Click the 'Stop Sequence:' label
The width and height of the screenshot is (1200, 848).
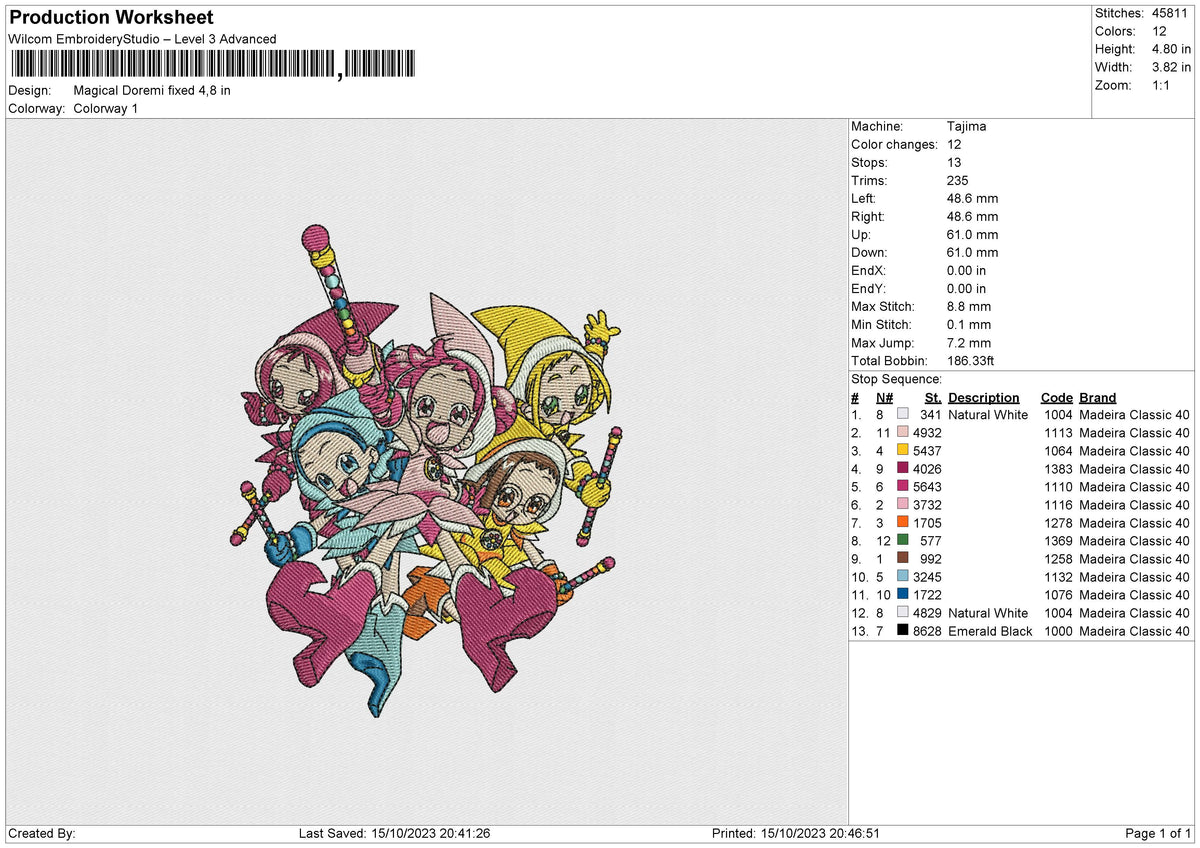tap(896, 379)
